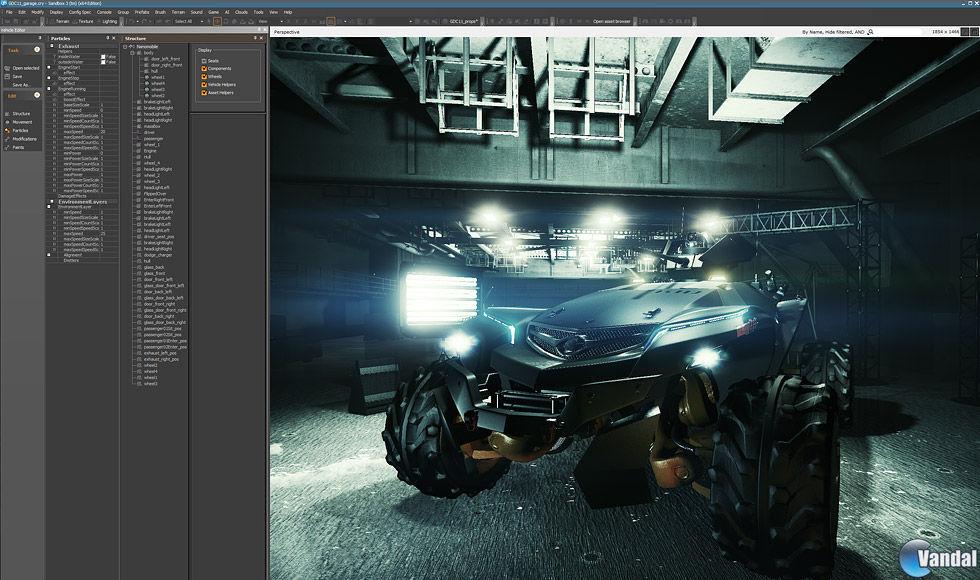Click the massBox part icon in Structure
Image resolution: width=980 pixels, height=580 pixels.
point(139,126)
